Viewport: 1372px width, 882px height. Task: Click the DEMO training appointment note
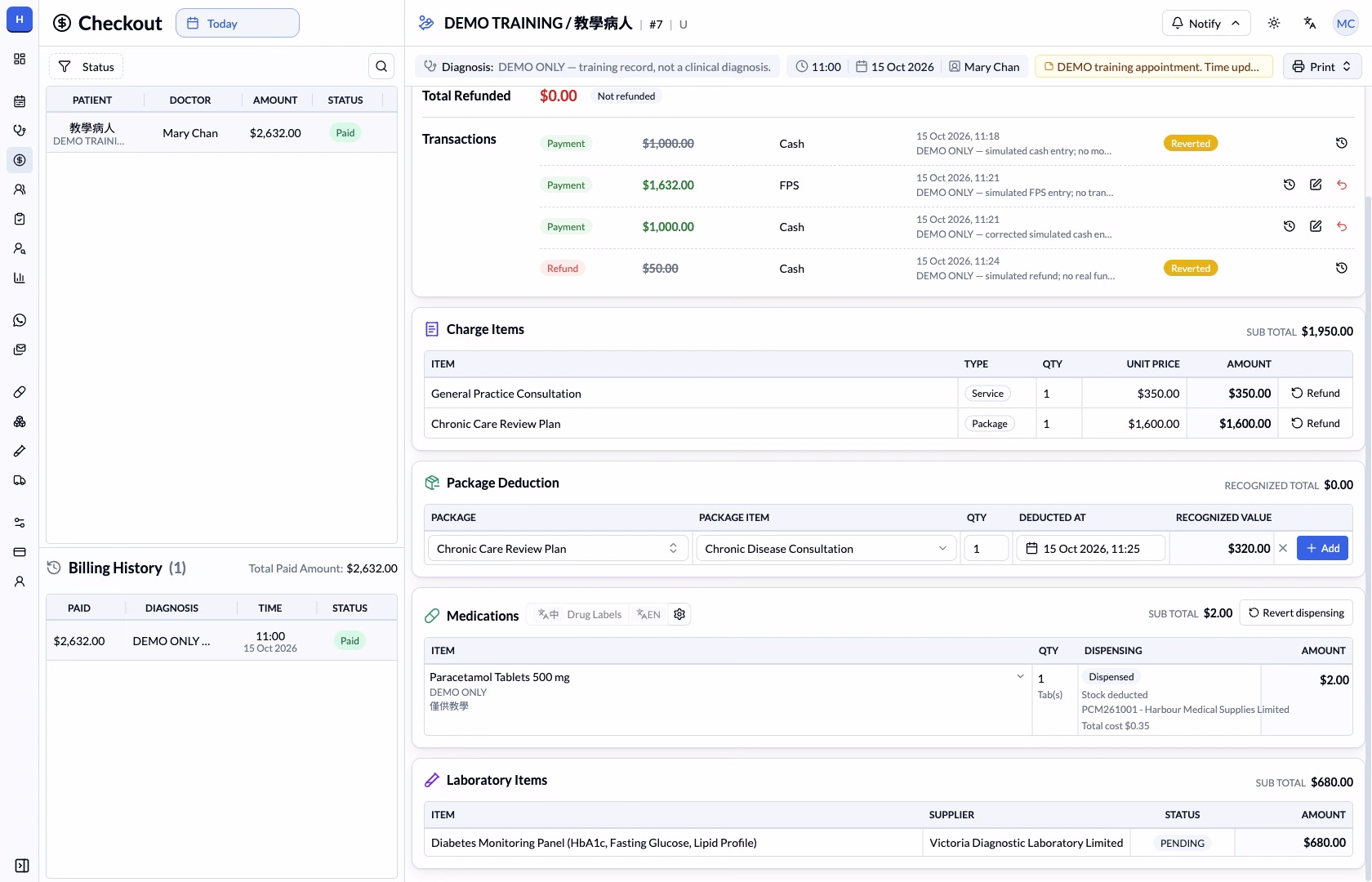click(x=1154, y=66)
